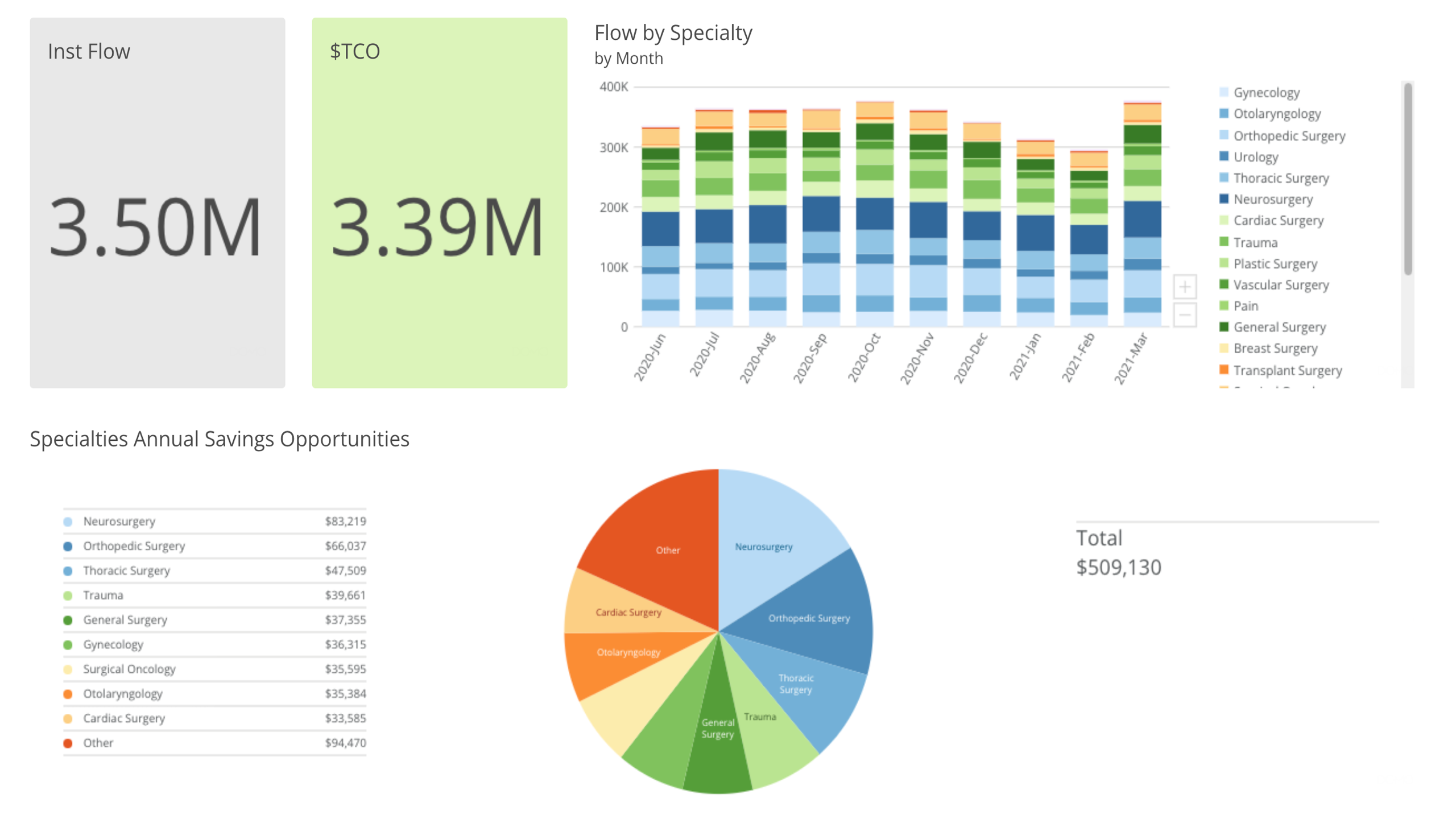Image resolution: width=1456 pixels, height=819 pixels.
Task: Open the Inst Flow KPI tile
Action: pyautogui.click(x=158, y=203)
